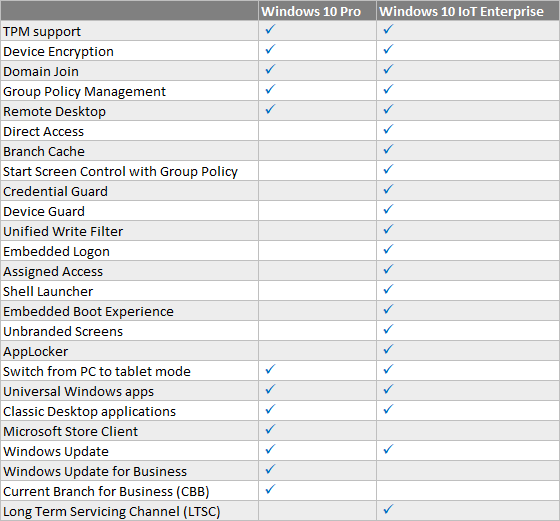Click Unified Write Filter checkmark in IoT column
560x521 pixels.
(x=388, y=229)
